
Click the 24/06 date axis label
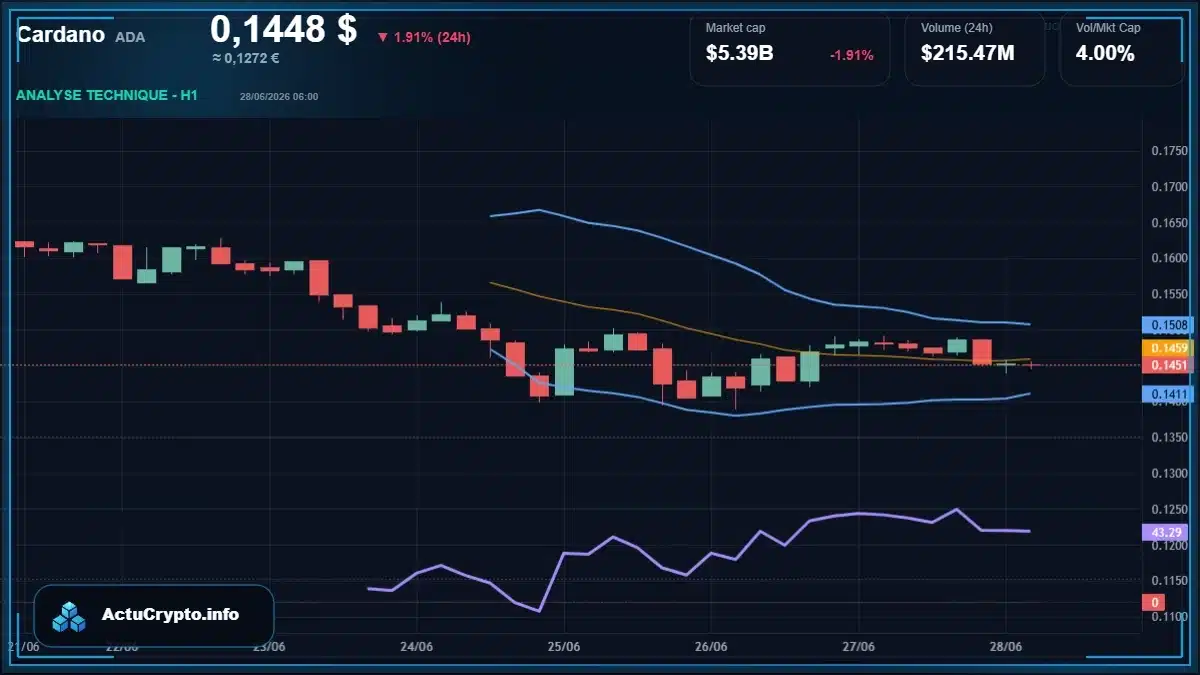click(416, 647)
